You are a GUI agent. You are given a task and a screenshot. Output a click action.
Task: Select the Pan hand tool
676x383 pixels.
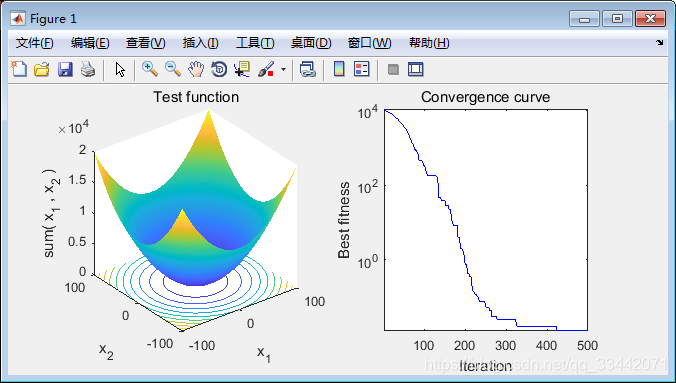point(196,69)
